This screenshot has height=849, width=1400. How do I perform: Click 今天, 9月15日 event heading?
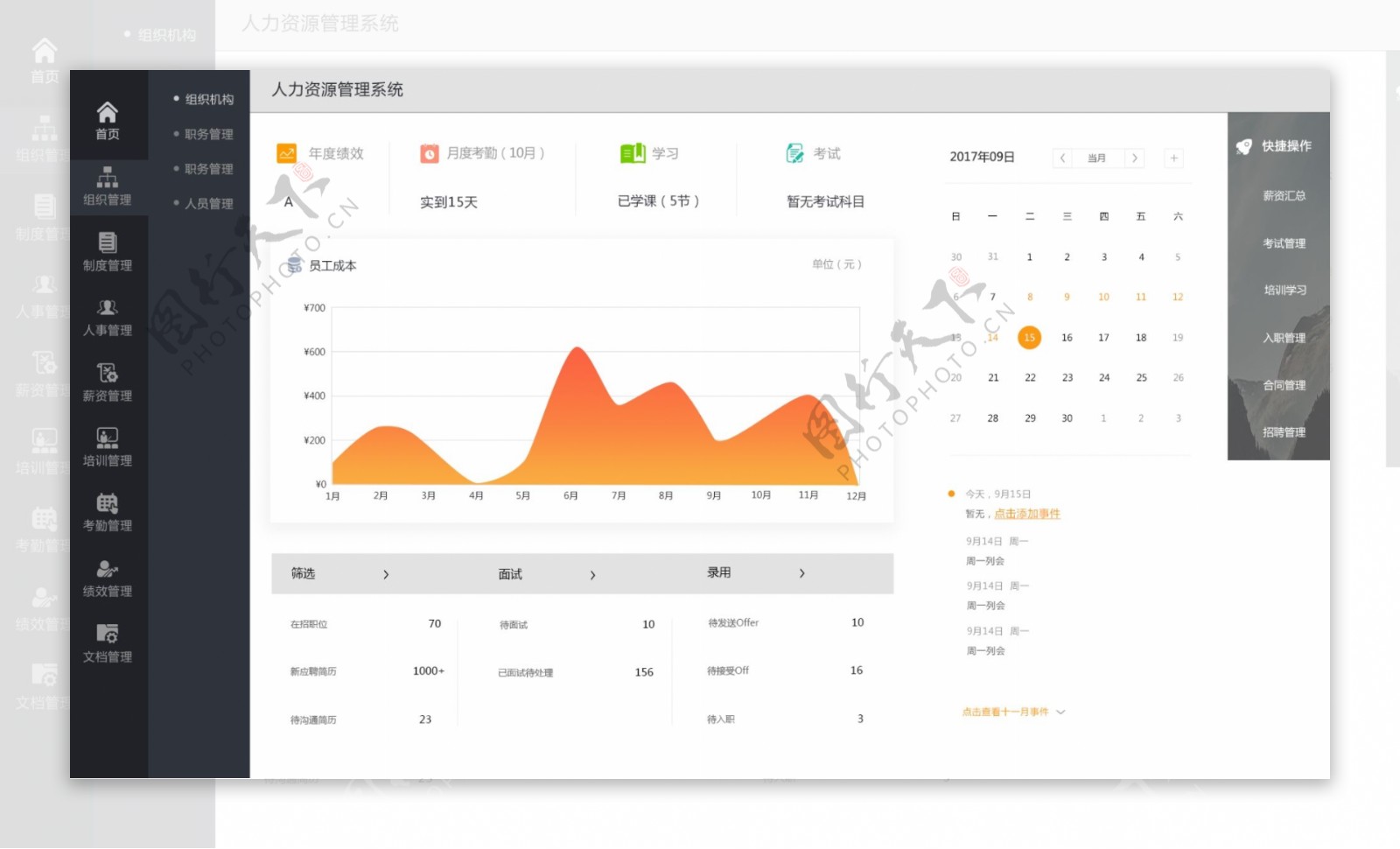(998, 495)
